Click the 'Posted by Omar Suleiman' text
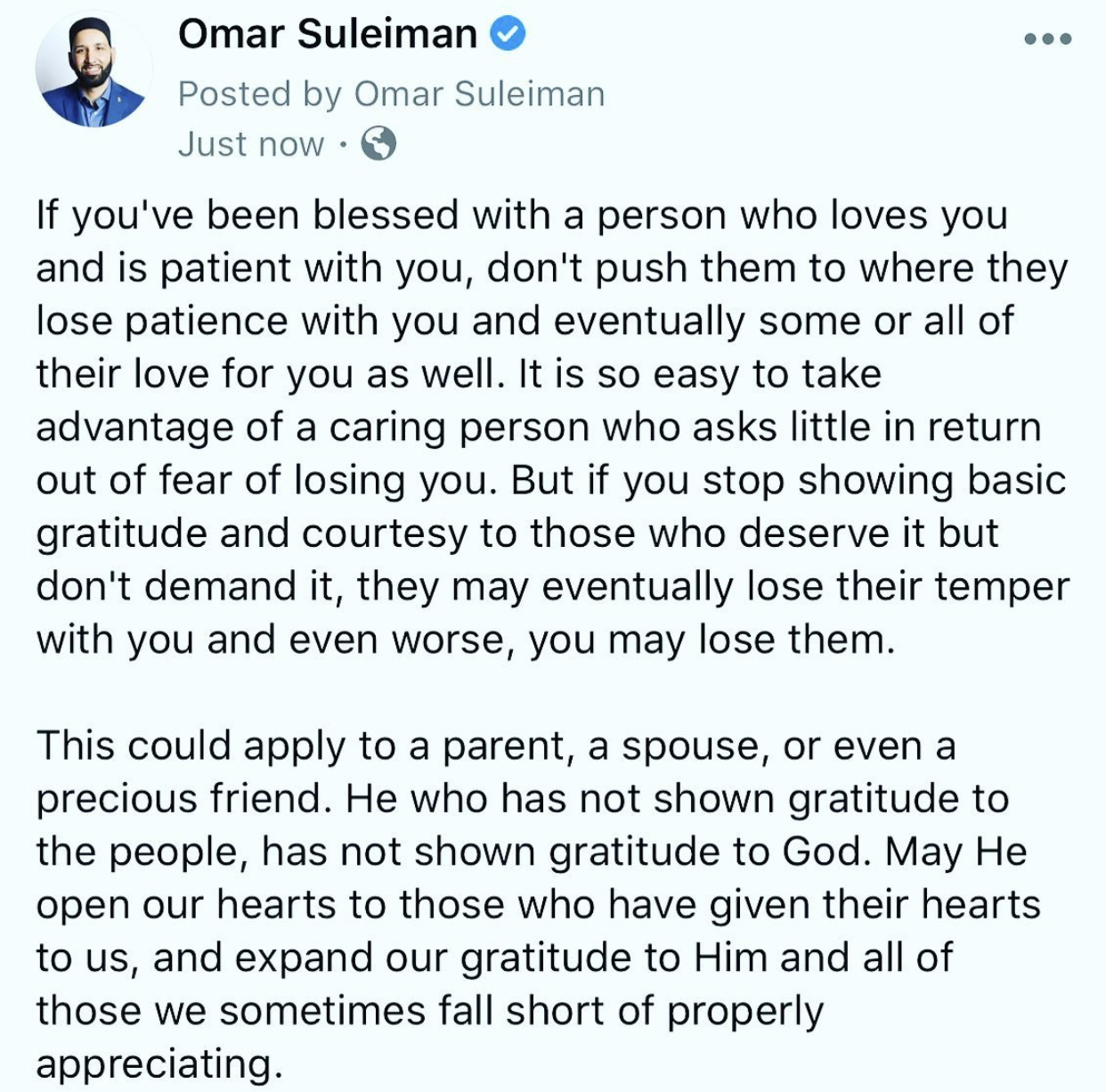This screenshot has height=1092, width=1106. point(392,94)
